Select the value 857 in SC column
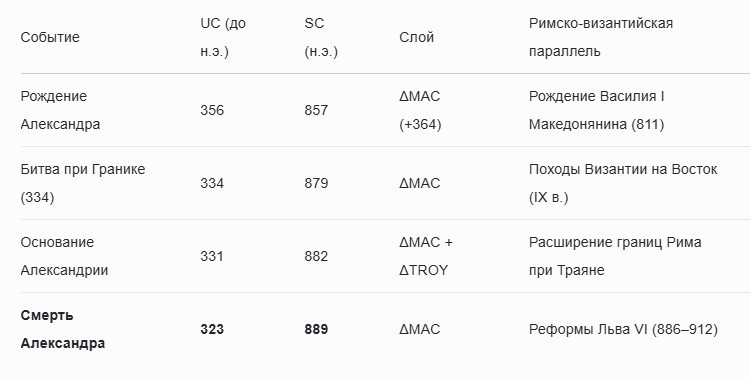The image size is (750, 378). 316,110
